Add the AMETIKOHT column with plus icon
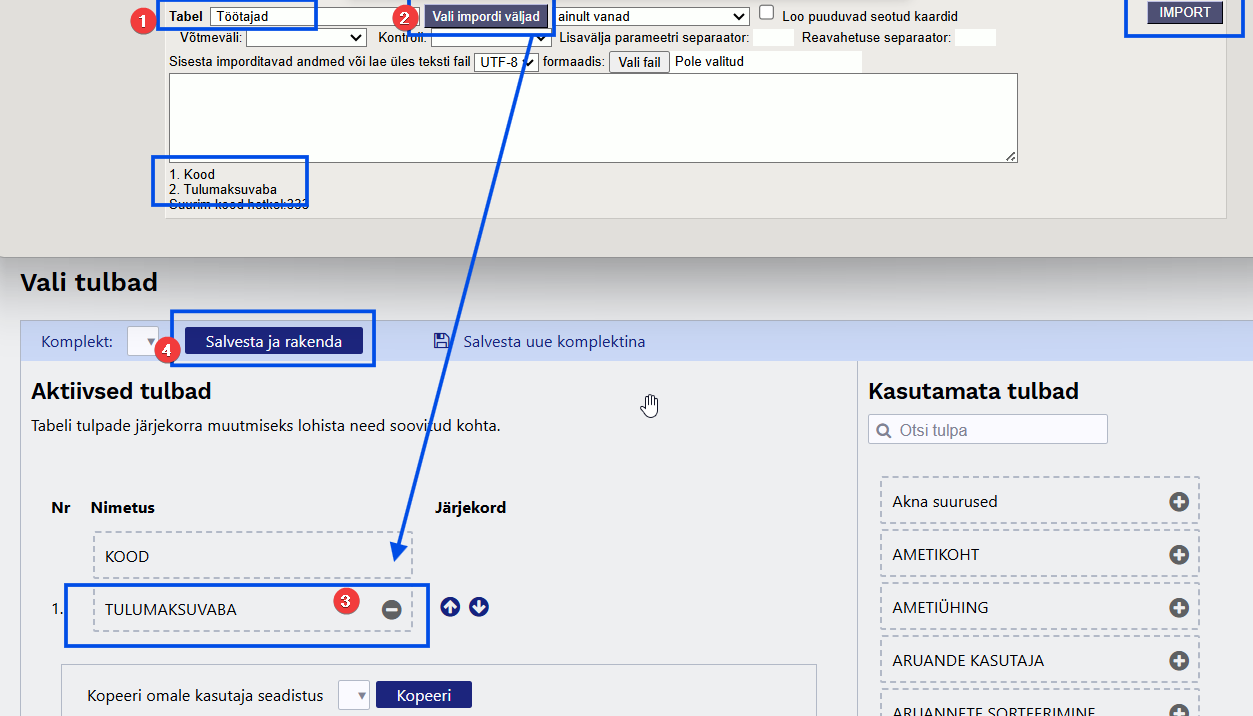Viewport: 1253px width, 716px height. click(1178, 554)
